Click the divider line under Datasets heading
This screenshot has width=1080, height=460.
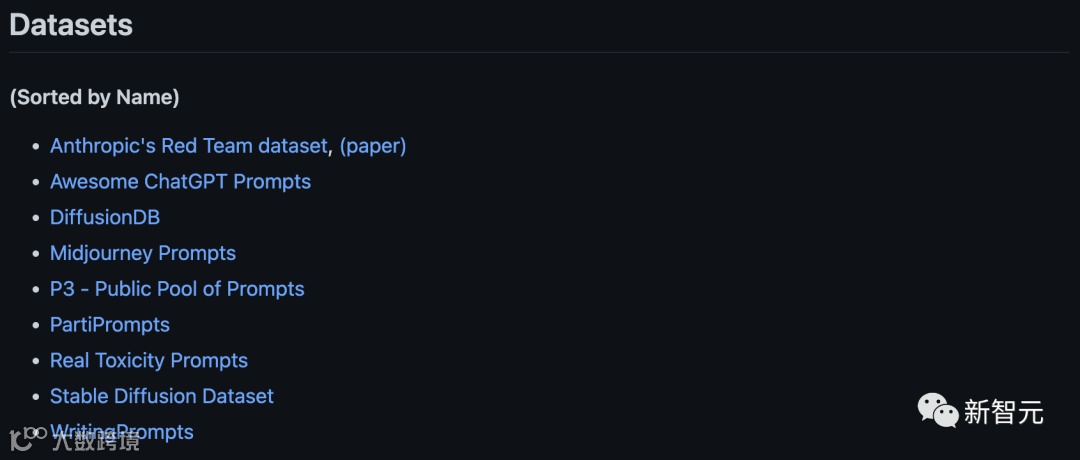tap(539, 52)
